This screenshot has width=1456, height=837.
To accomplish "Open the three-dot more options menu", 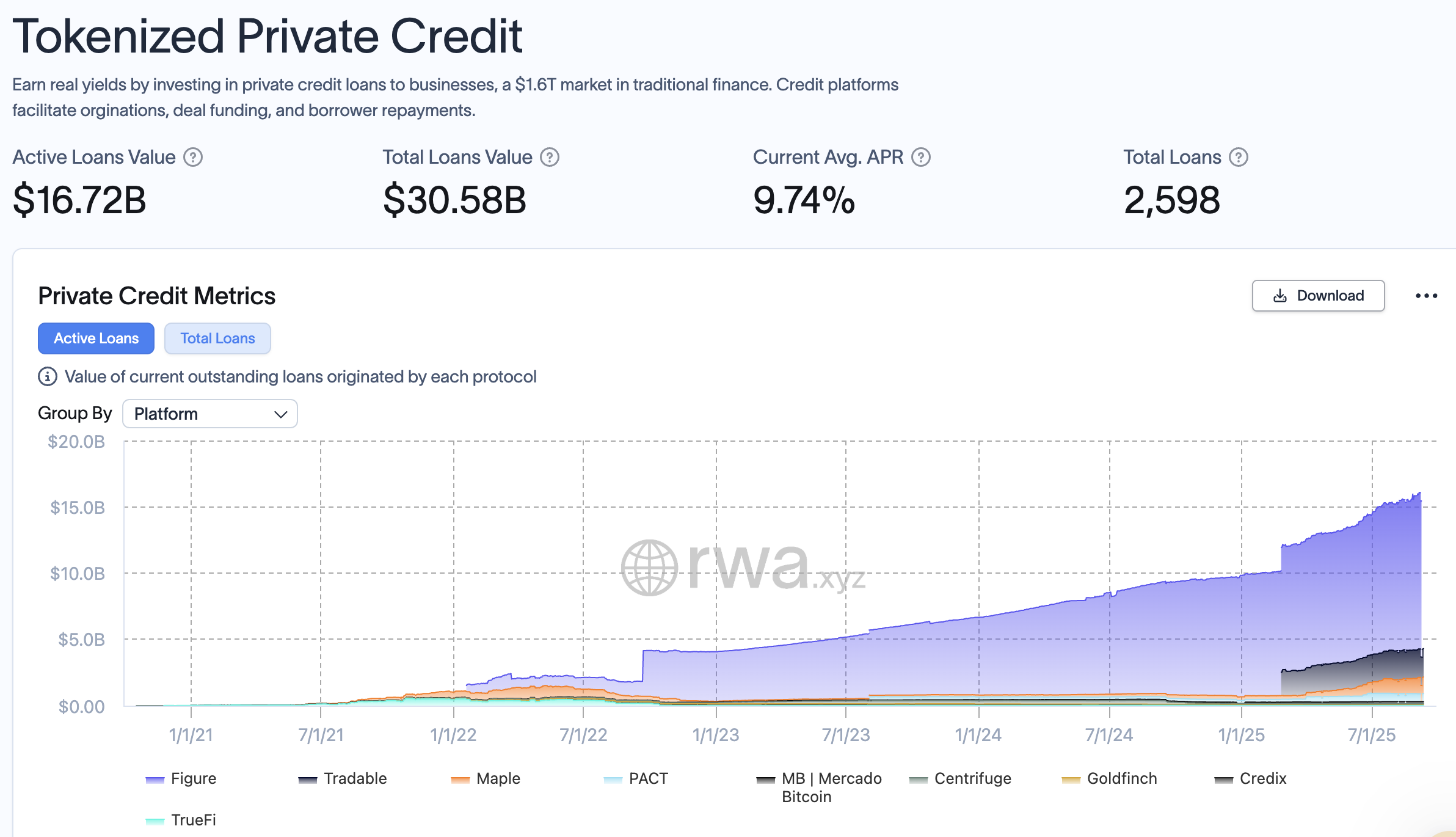I will click(x=1426, y=296).
